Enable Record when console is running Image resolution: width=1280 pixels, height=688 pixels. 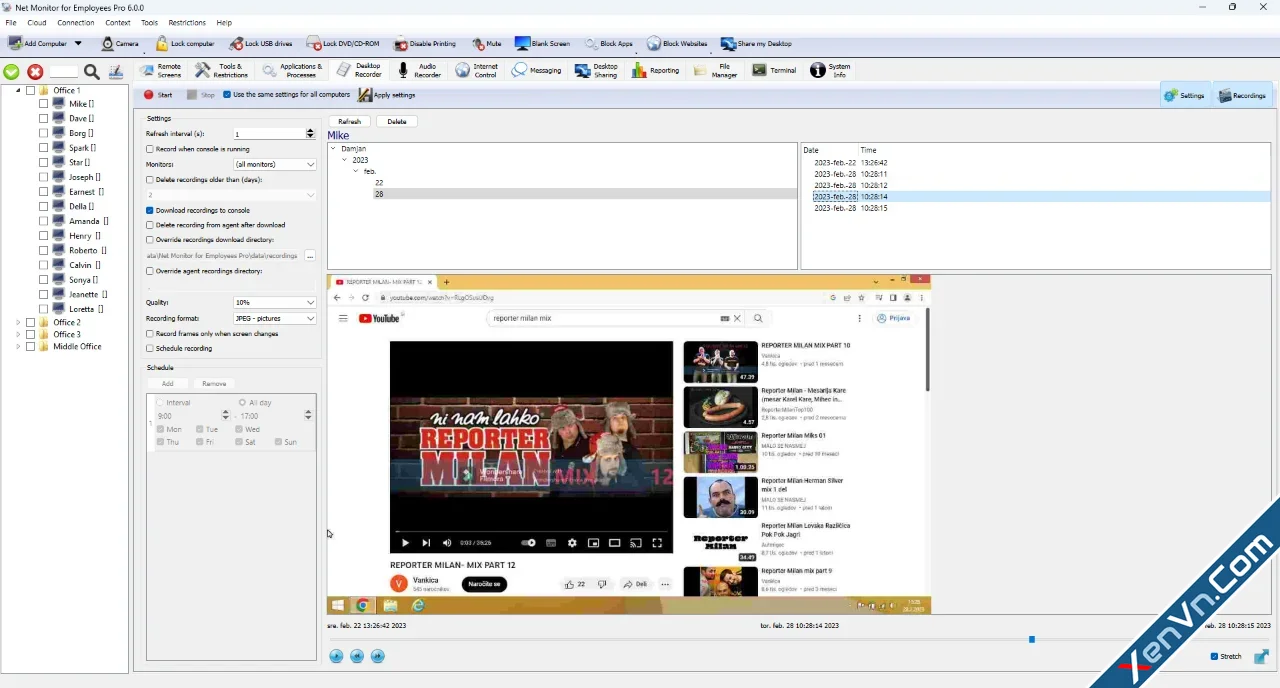click(x=150, y=149)
